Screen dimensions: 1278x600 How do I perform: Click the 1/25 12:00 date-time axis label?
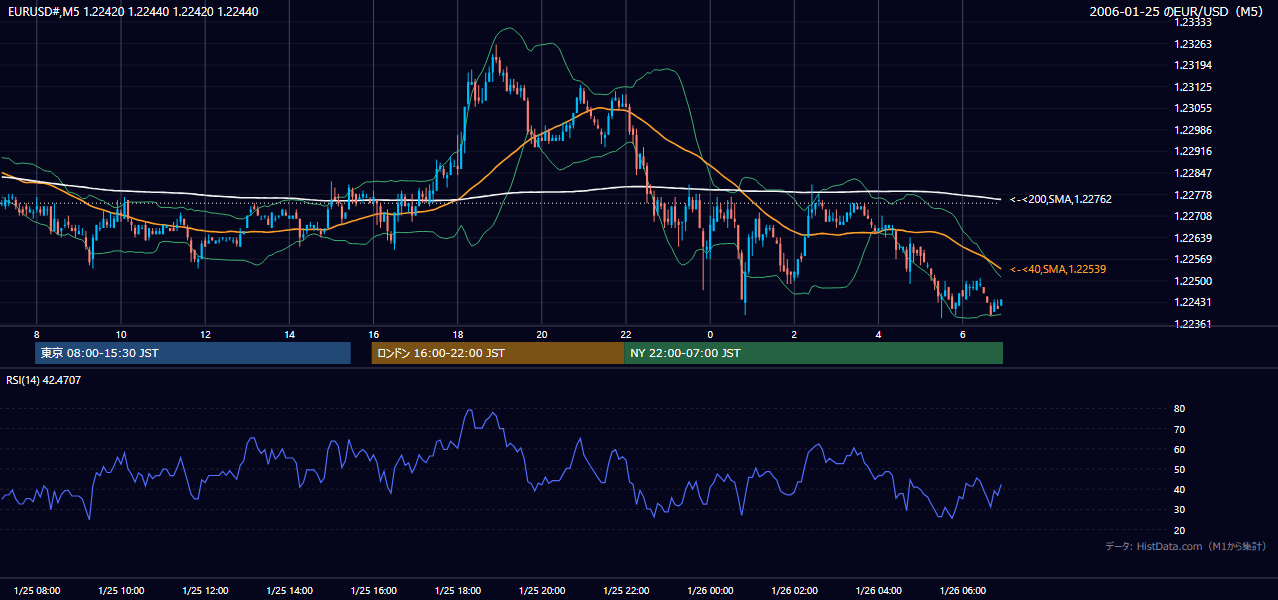(x=206, y=589)
